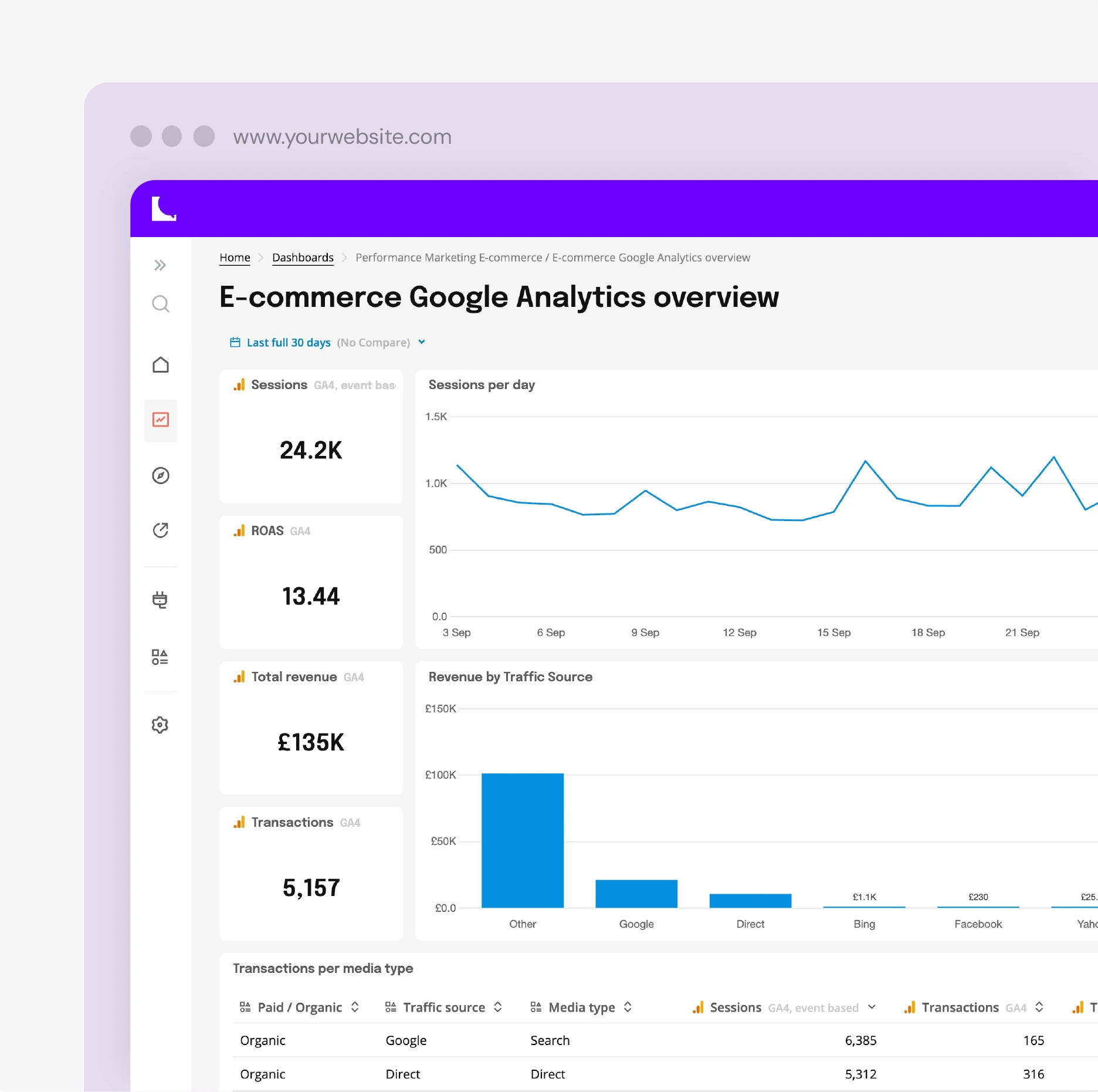This screenshot has width=1098, height=1092.
Task: Click the Revenue by Traffic Source title
Action: point(510,677)
